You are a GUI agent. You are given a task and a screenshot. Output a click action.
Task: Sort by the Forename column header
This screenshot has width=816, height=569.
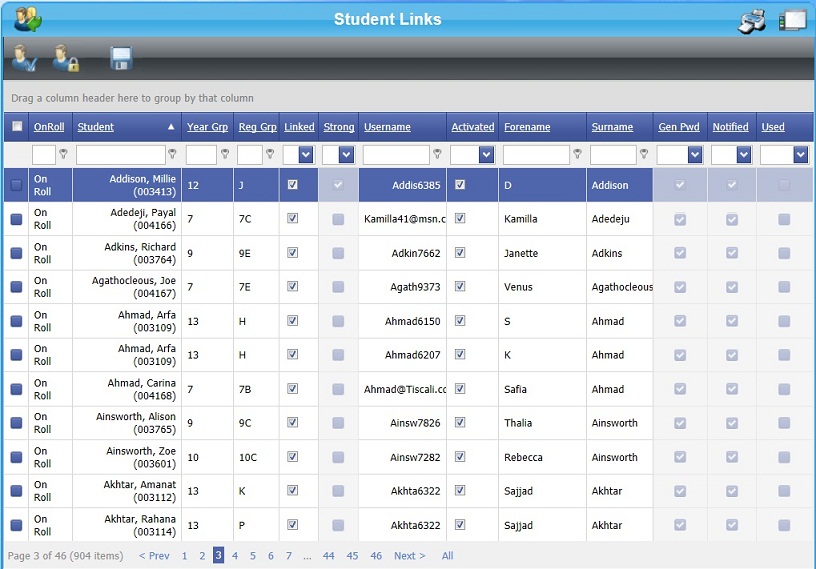pyautogui.click(x=527, y=127)
